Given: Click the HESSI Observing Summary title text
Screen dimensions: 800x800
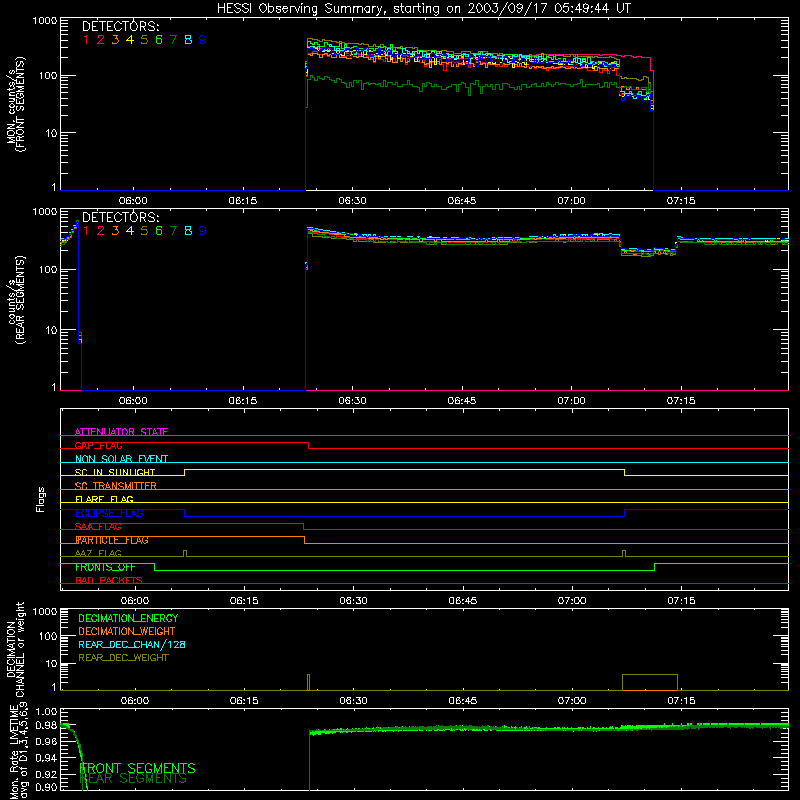Looking at the screenshot, I should (424, 9).
